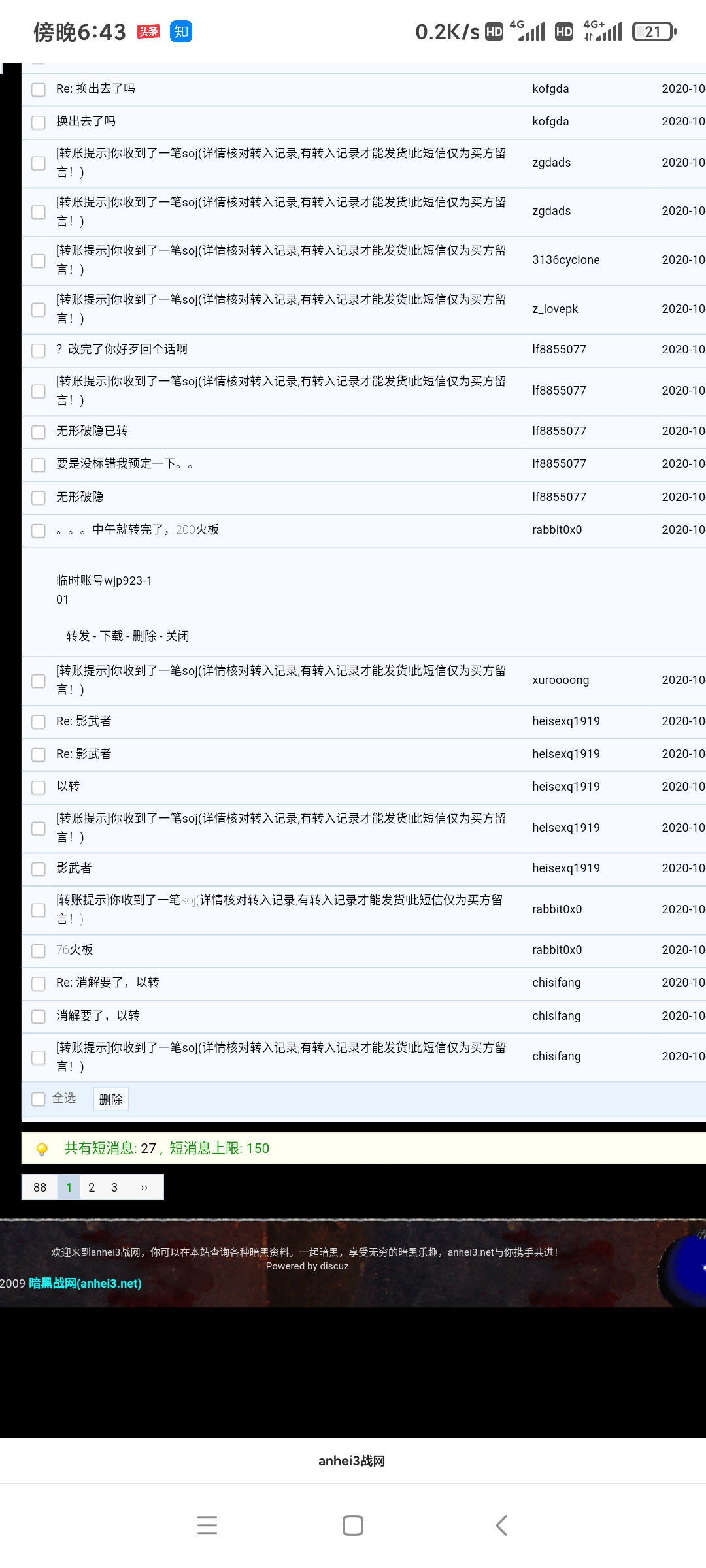The image size is (706, 1568).
Task: Open sender profile 3136cyclone
Action: pyautogui.click(x=565, y=260)
